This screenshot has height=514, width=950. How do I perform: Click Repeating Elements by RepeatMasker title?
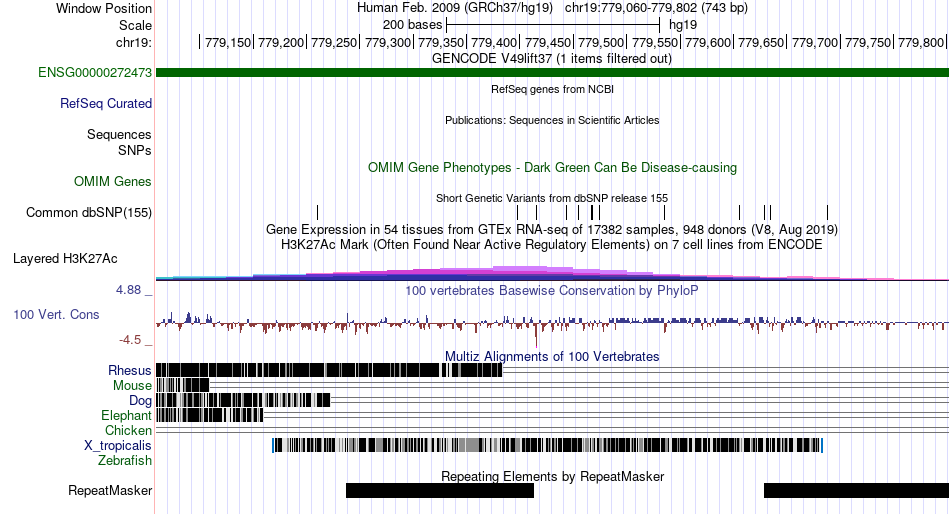tap(552, 476)
